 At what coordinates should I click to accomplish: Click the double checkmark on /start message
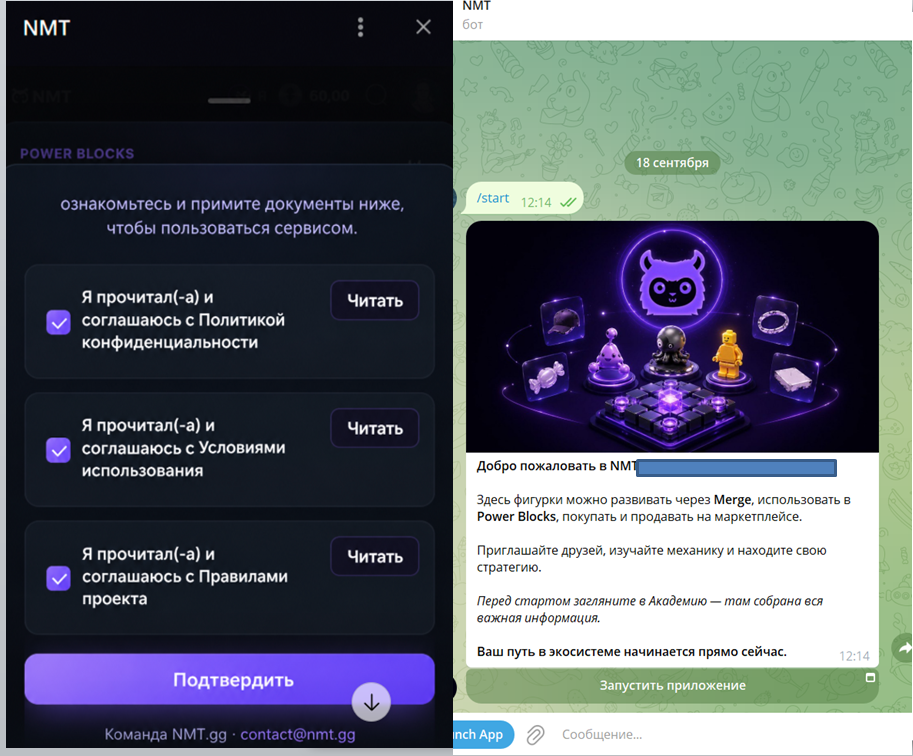[x=568, y=202]
